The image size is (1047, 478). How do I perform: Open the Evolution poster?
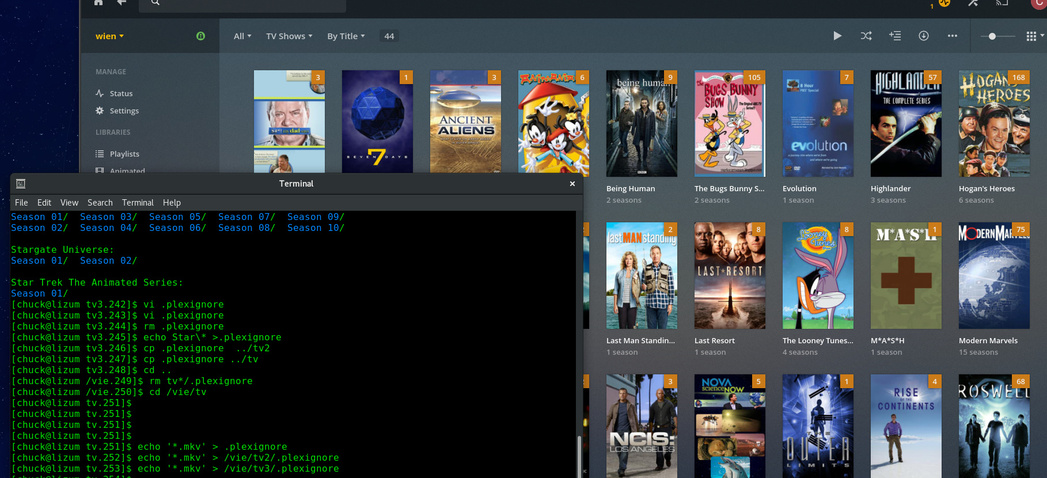coord(818,124)
